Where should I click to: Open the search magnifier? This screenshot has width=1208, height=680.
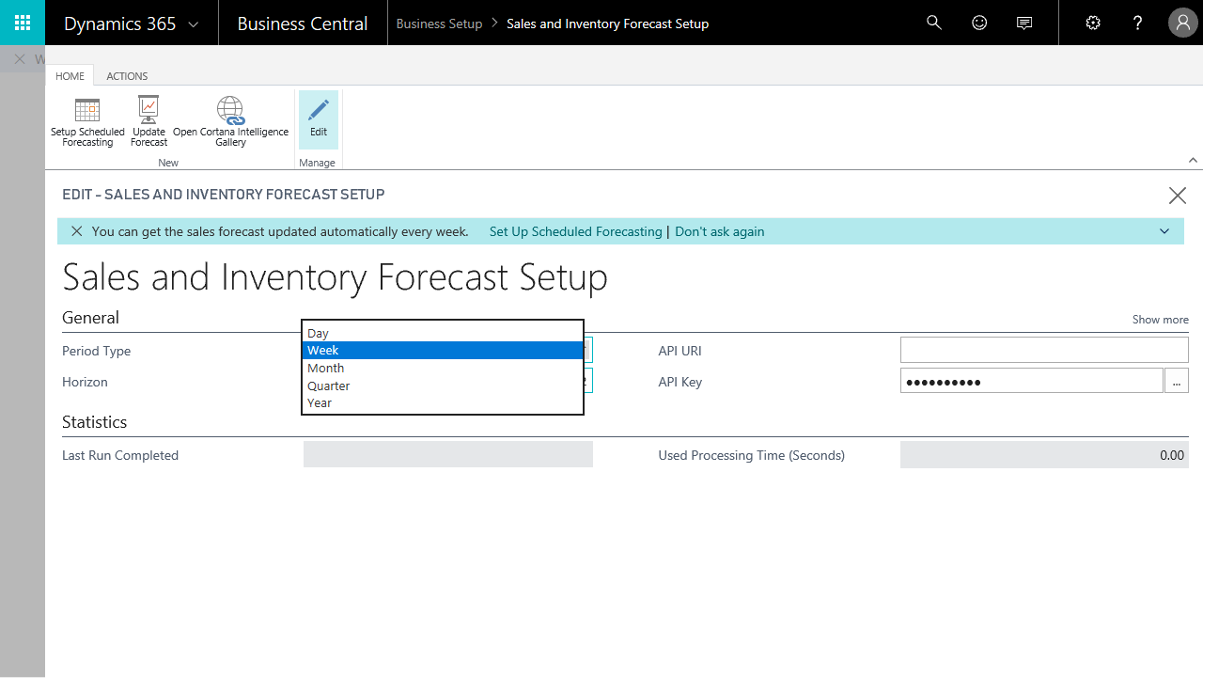point(933,22)
